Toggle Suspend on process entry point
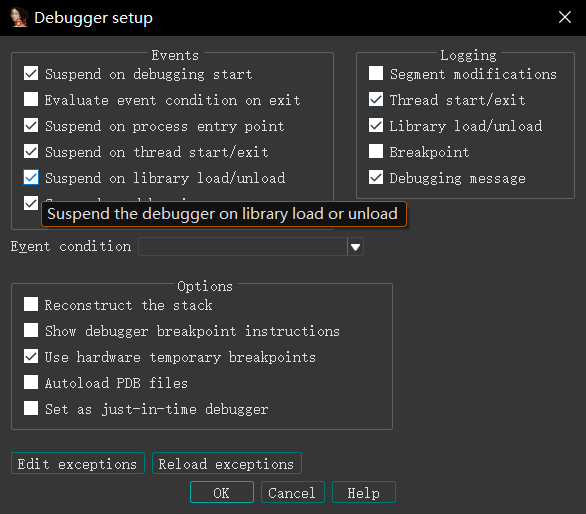This screenshot has height=514, width=586. (31, 125)
